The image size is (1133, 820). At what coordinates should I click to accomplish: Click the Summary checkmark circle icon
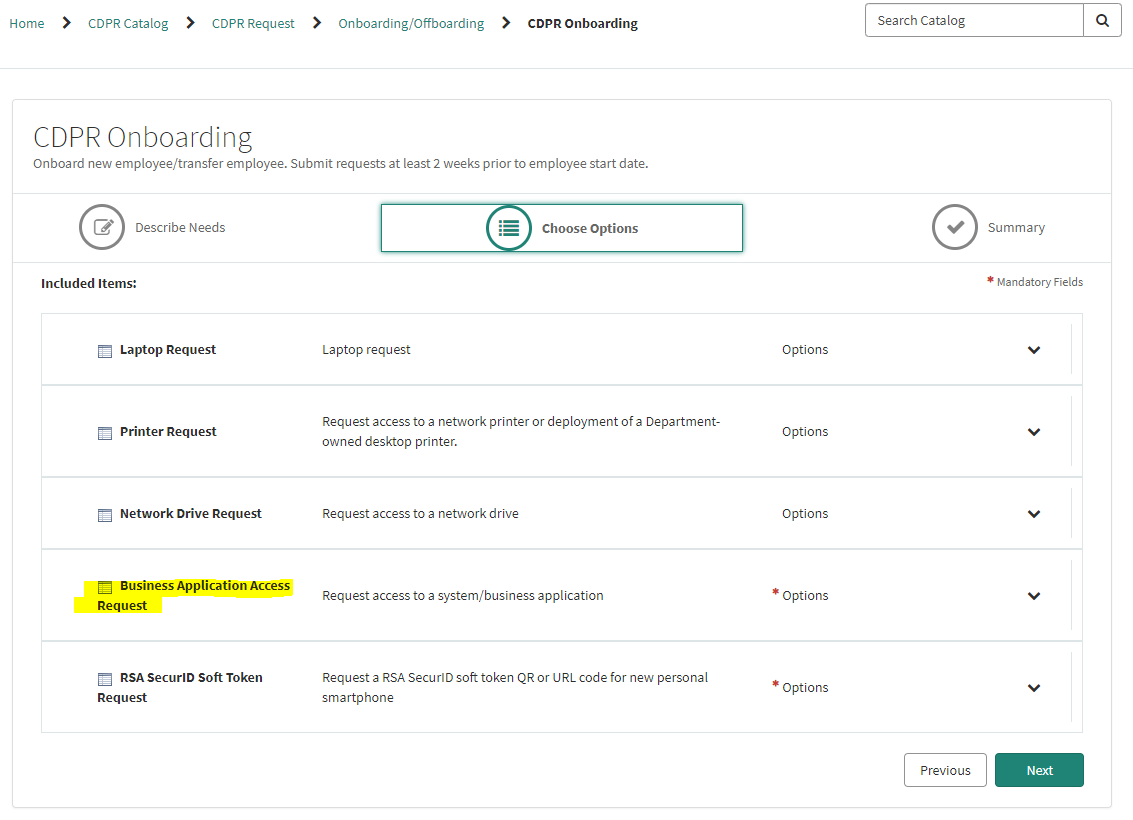(954, 228)
